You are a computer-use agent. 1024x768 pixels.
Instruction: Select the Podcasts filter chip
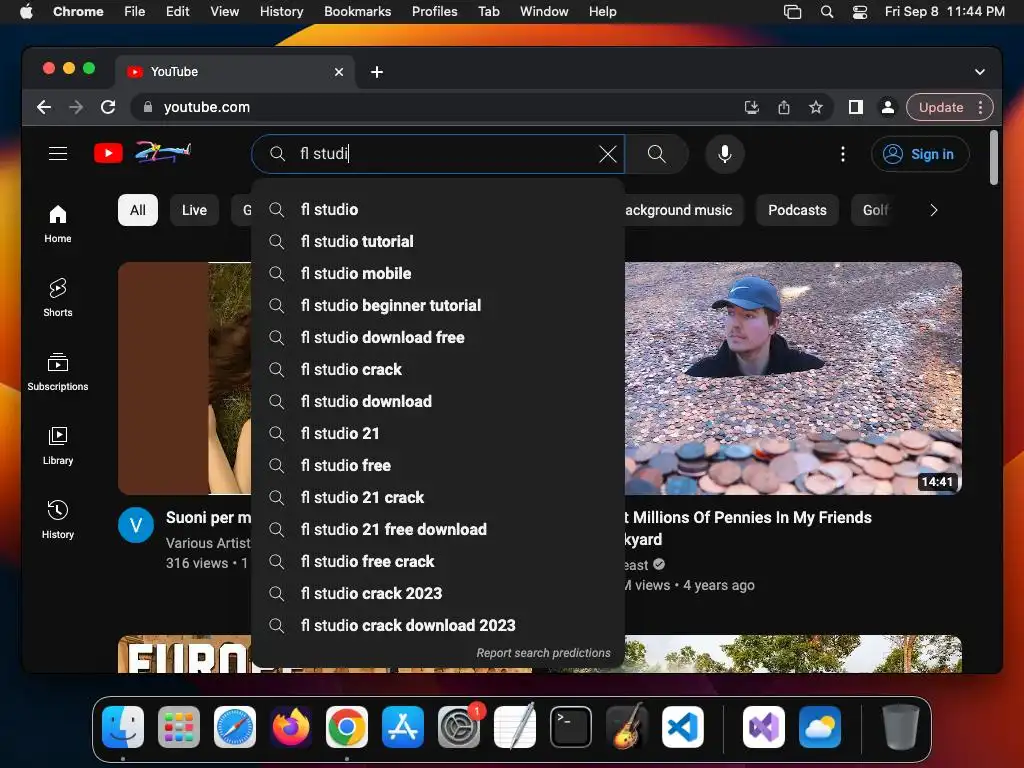[x=797, y=210]
